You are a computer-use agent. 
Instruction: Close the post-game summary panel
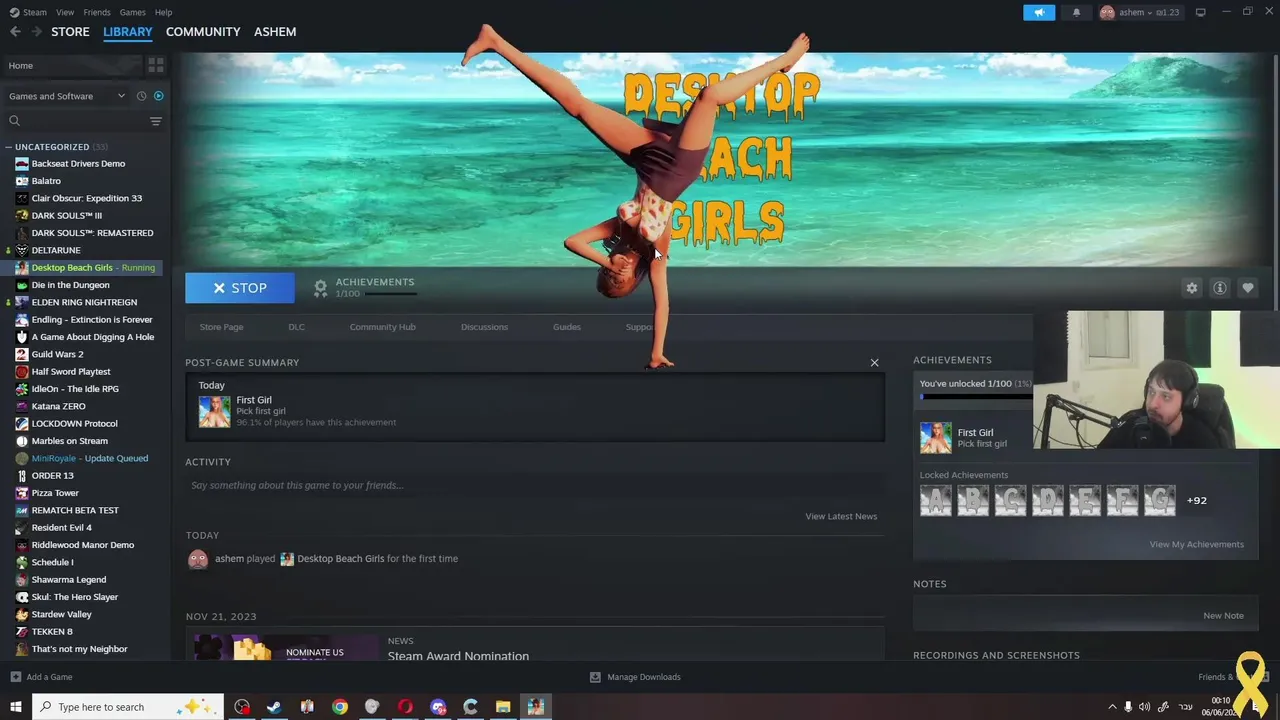(x=874, y=362)
